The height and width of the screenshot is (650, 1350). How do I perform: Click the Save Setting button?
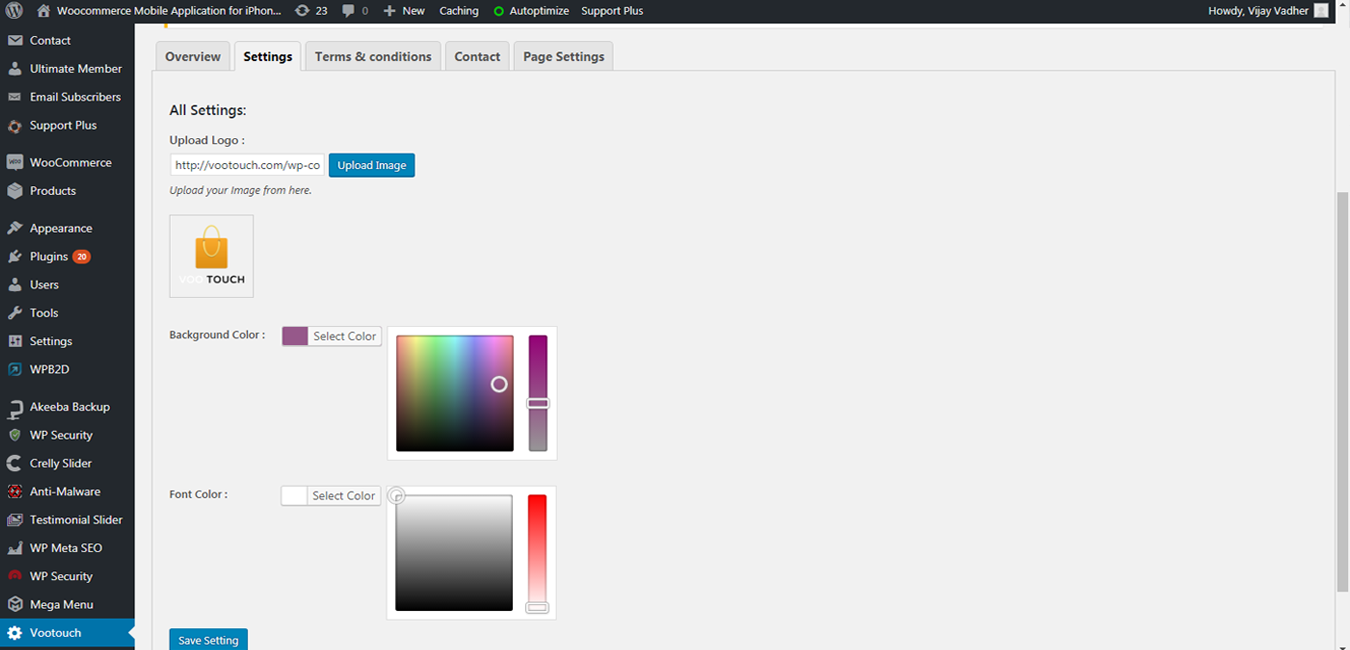point(208,640)
